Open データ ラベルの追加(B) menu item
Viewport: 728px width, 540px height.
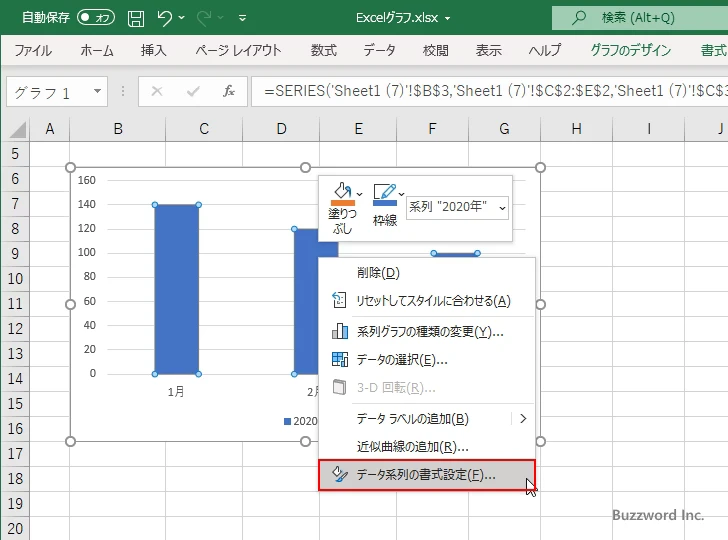427,419
